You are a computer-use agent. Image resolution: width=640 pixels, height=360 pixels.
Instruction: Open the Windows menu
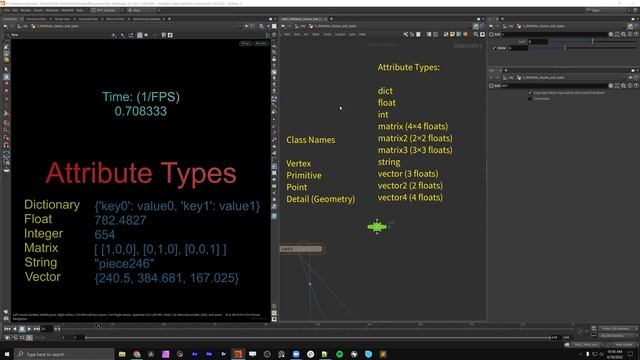click(52, 10)
